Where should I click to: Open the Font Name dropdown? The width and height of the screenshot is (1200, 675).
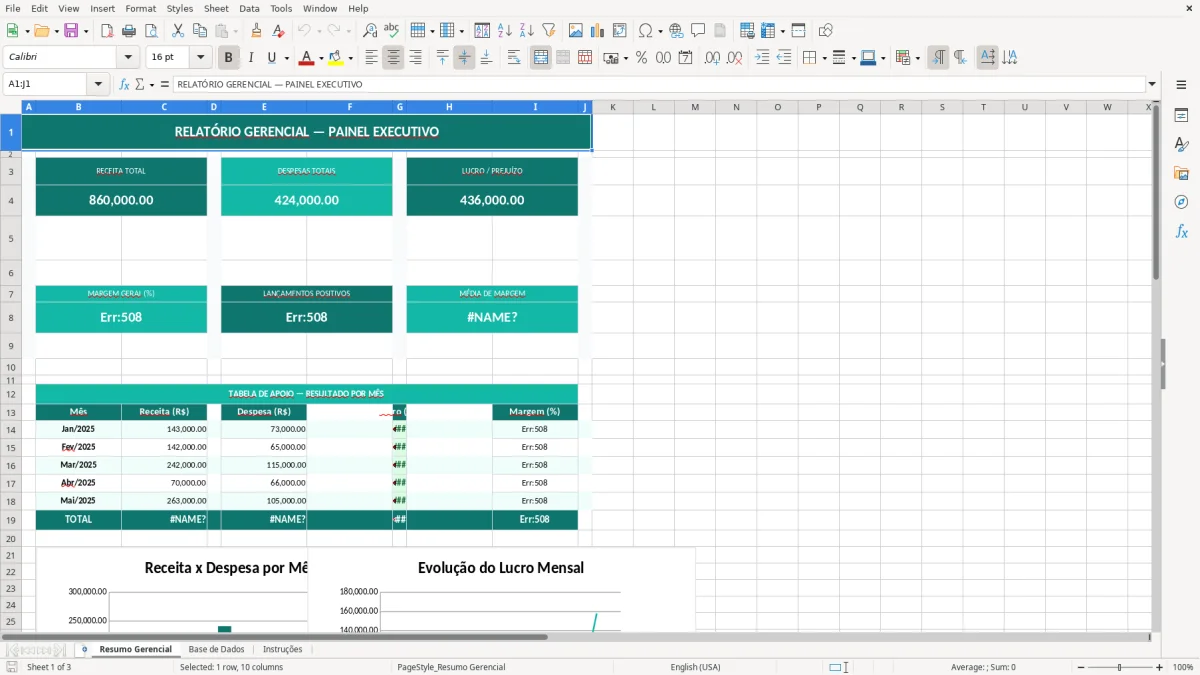127,58
